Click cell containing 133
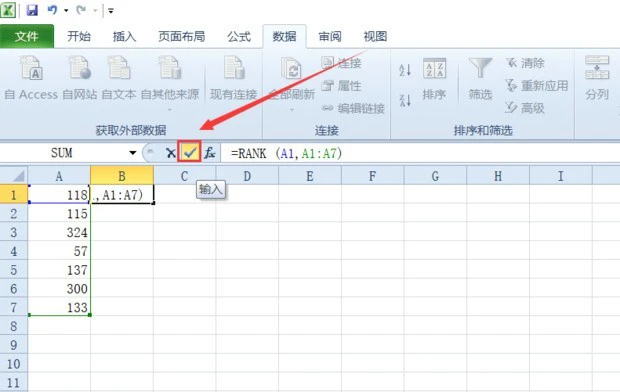 [59, 307]
